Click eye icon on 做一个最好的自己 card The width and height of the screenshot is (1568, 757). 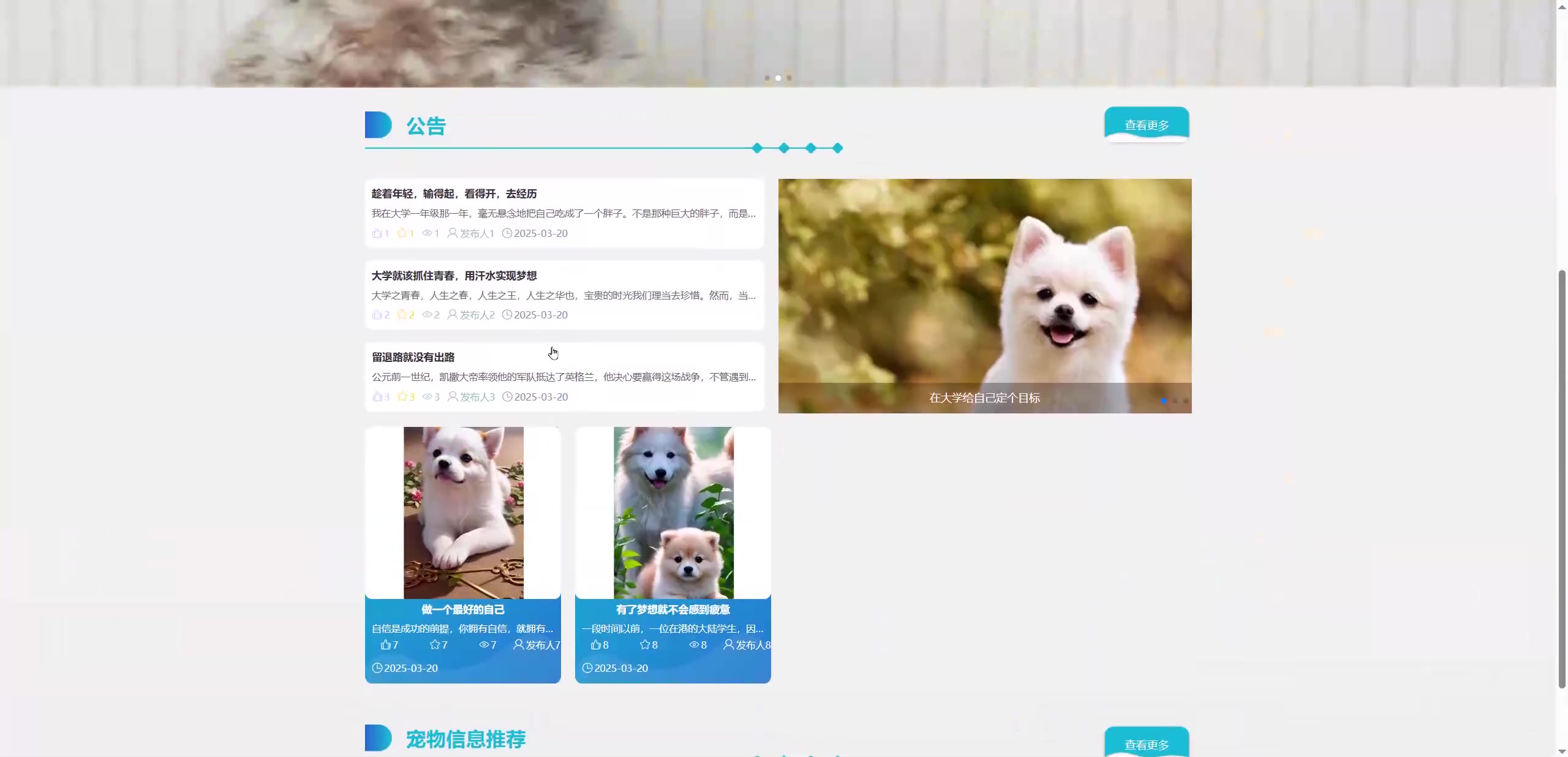coord(484,645)
